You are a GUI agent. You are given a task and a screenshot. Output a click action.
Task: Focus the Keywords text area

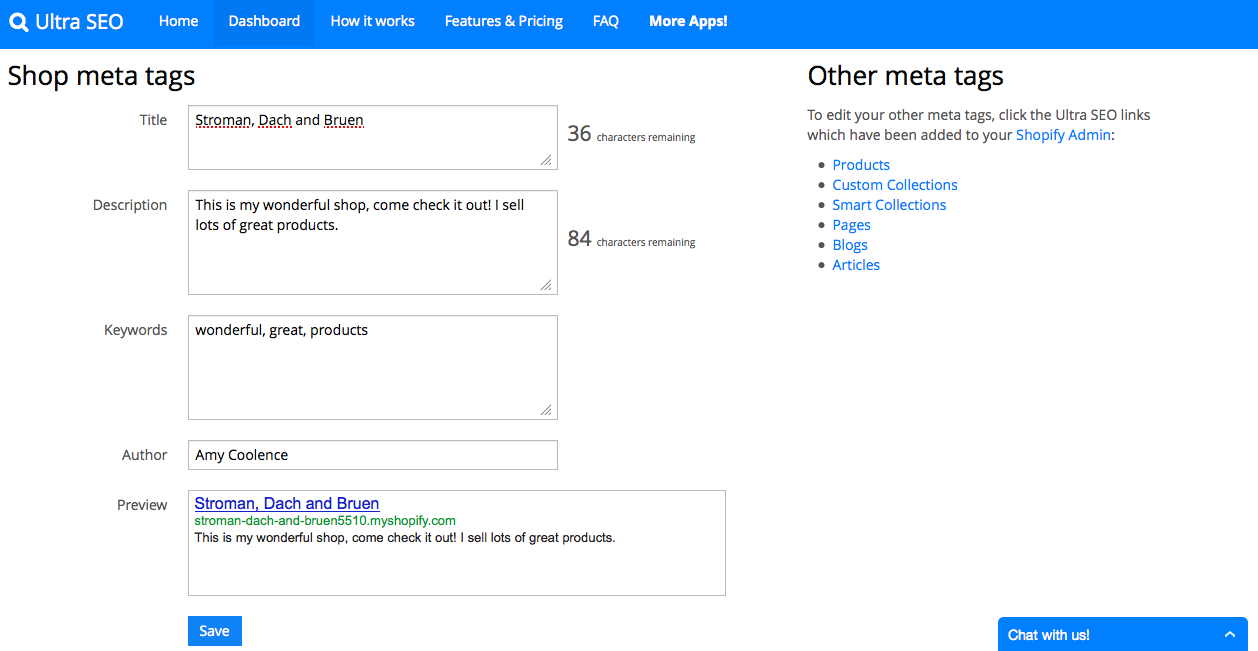point(373,368)
